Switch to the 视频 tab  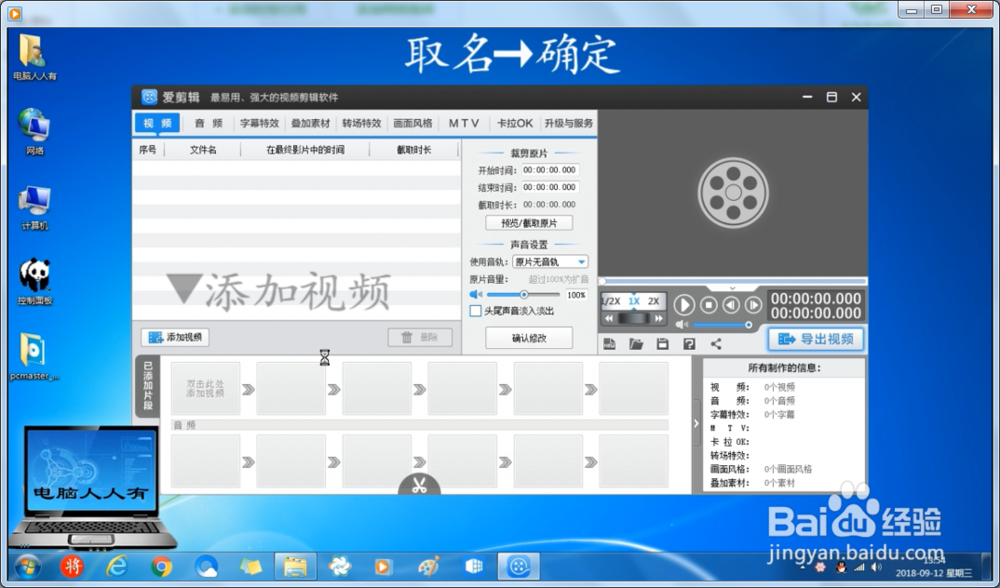click(157, 123)
